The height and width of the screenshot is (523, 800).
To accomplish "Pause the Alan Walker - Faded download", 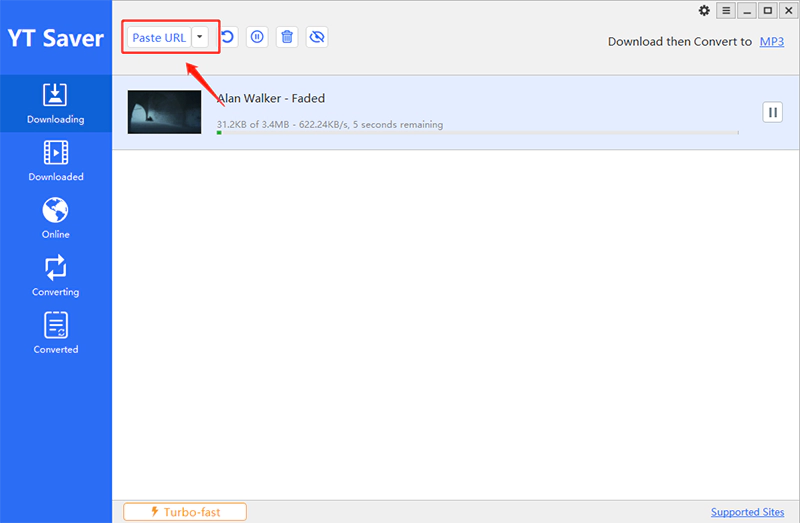I will coord(772,112).
